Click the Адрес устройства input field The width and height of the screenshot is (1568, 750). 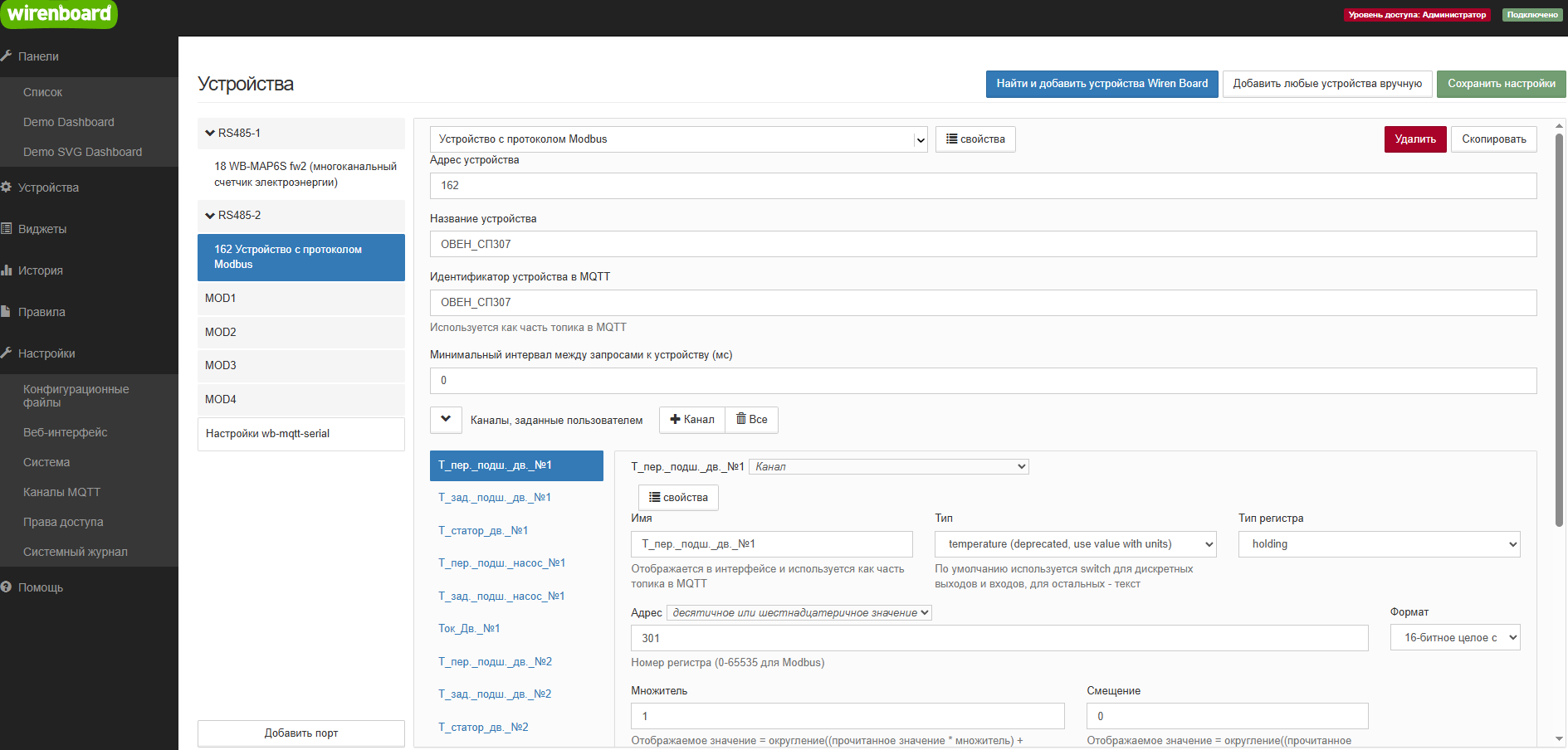pyautogui.click(x=983, y=186)
